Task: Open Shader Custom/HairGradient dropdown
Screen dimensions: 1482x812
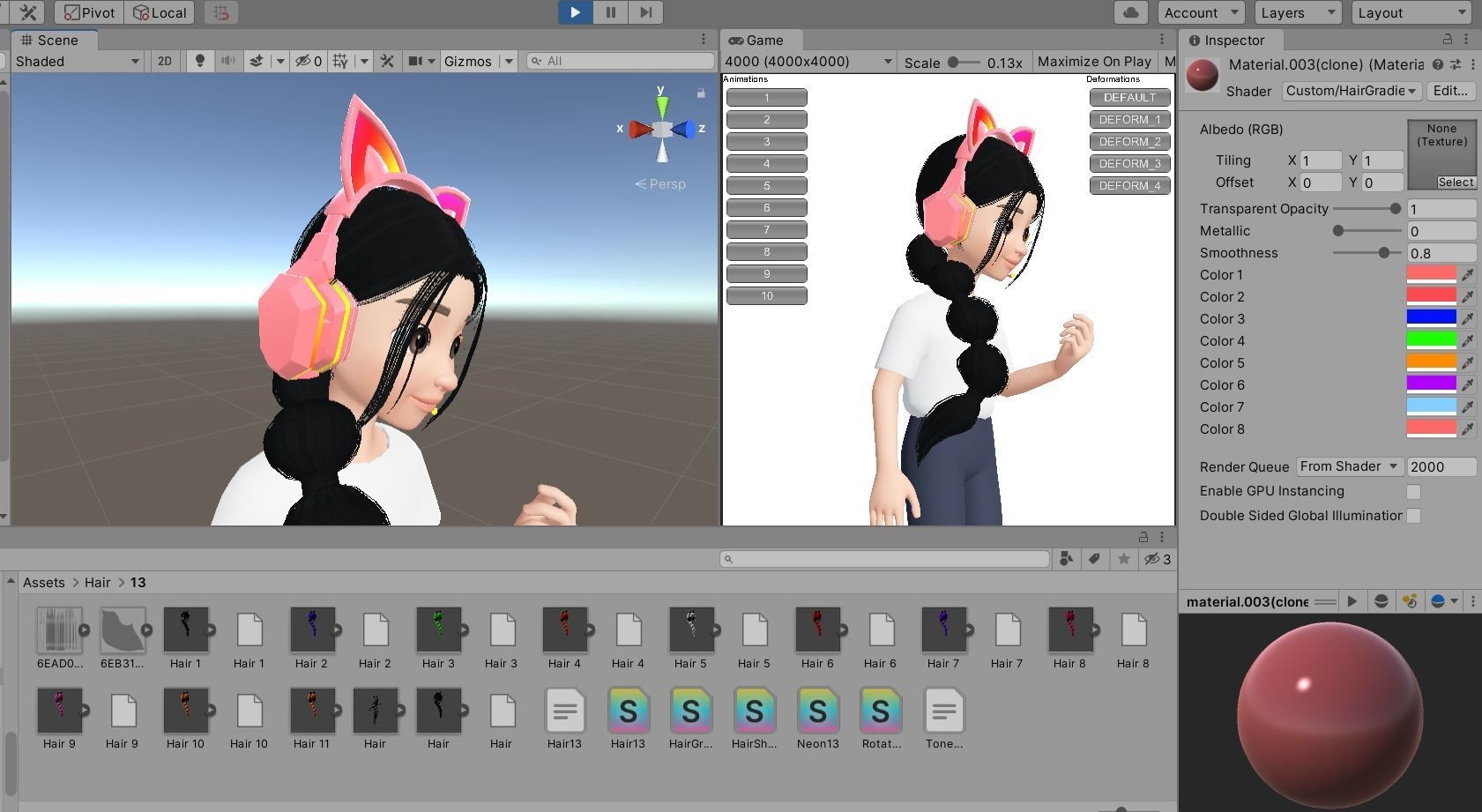Action: [x=1351, y=91]
